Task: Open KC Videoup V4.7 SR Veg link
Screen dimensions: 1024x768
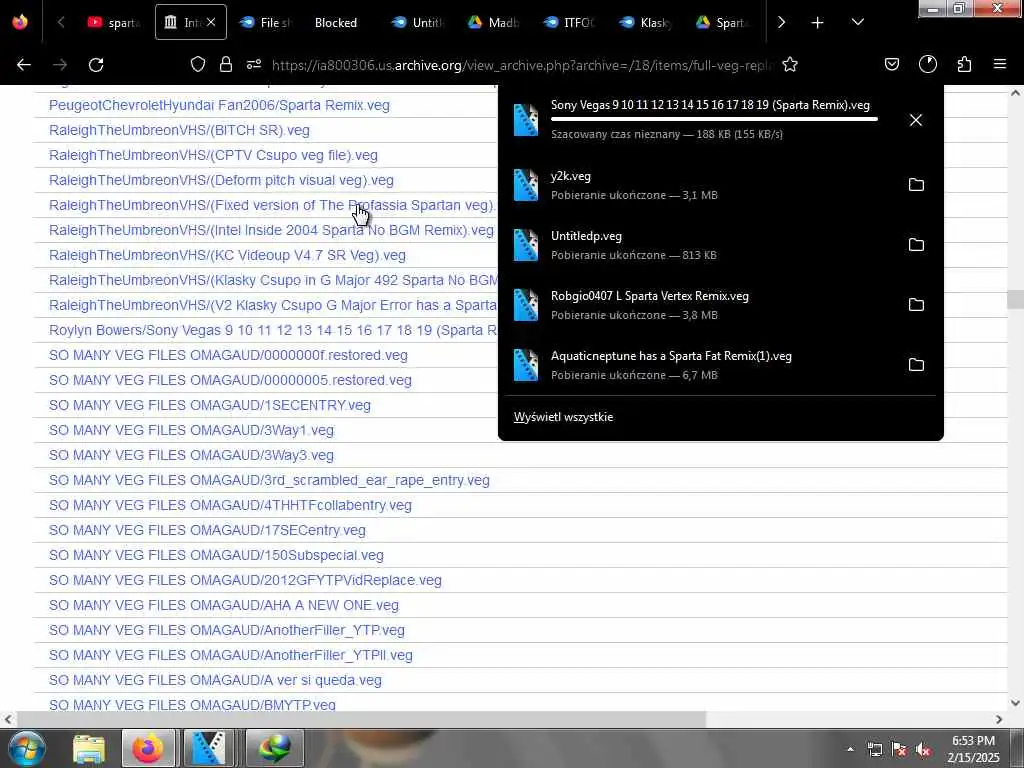Action: (227, 255)
